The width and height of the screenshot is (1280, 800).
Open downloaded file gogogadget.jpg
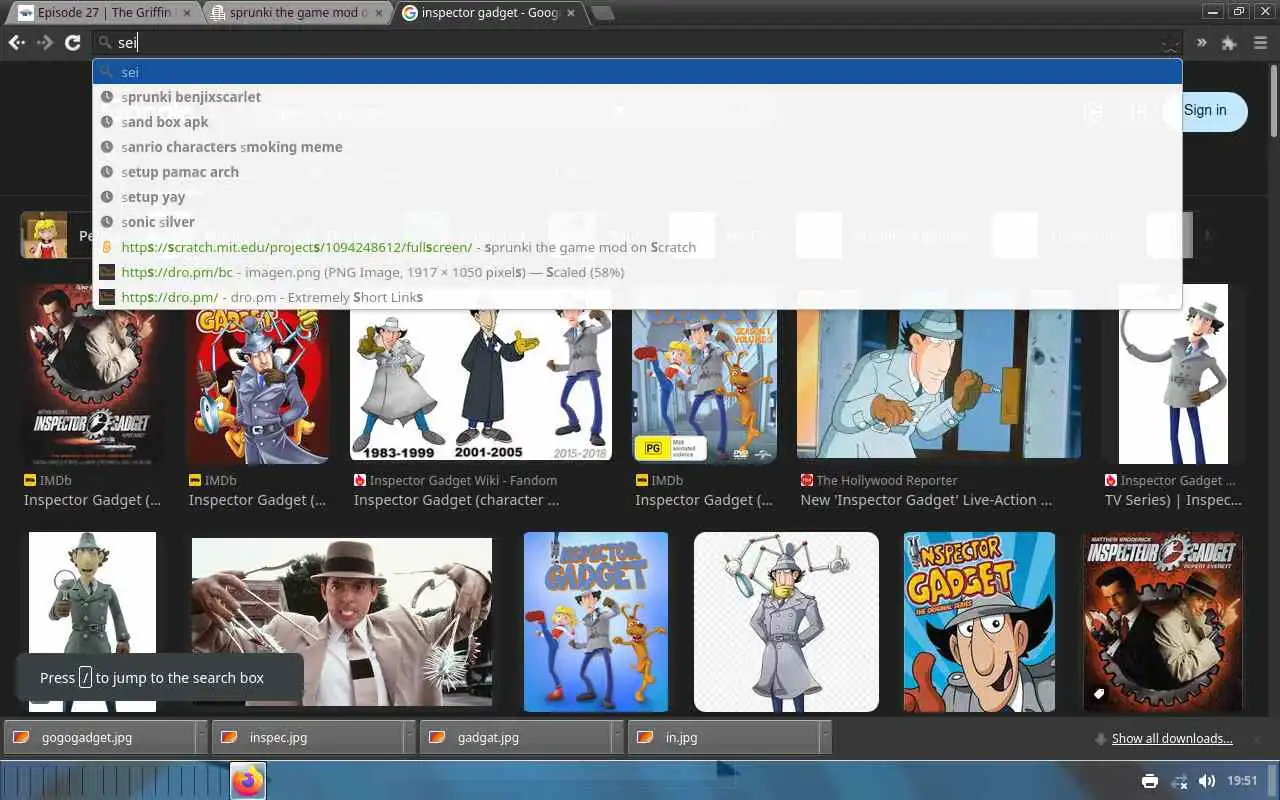[98, 738]
